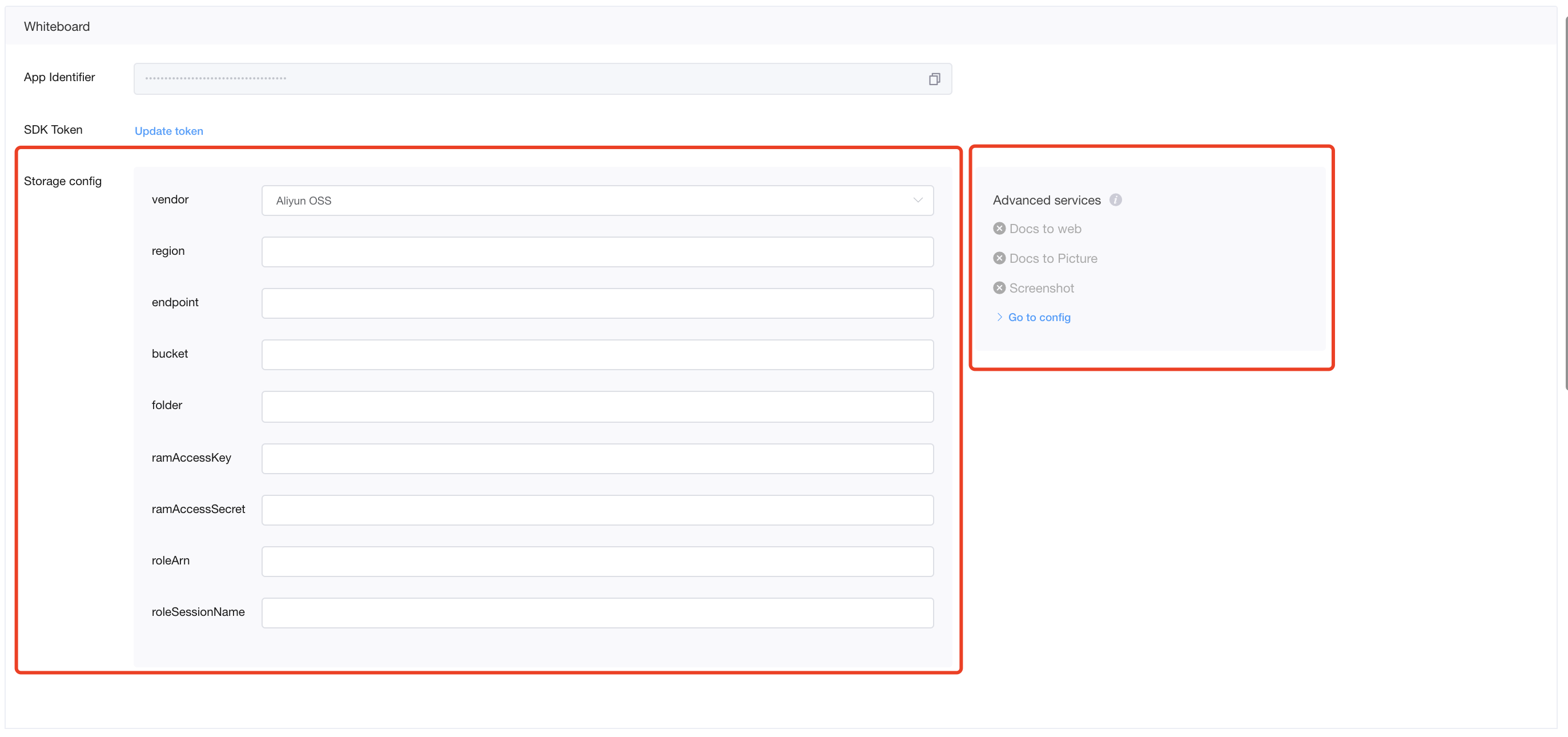
Task: Click the Screenshot service text
Action: coord(1042,288)
